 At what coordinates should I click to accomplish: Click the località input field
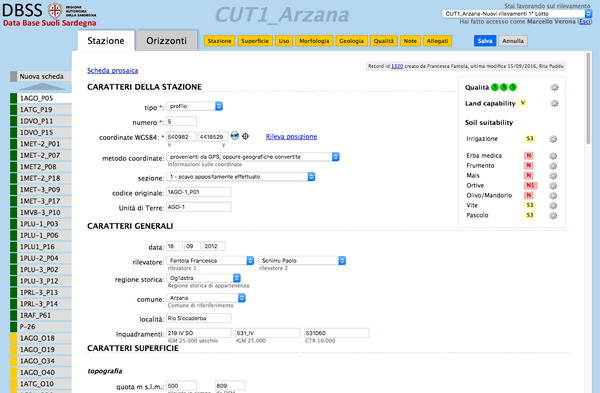pyautogui.click(x=199, y=318)
